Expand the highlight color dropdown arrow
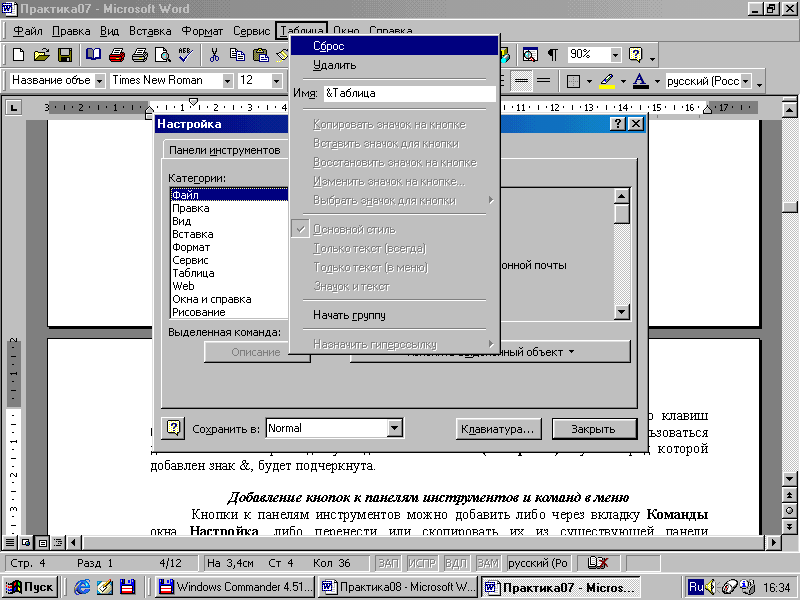800x600 pixels. 623,81
